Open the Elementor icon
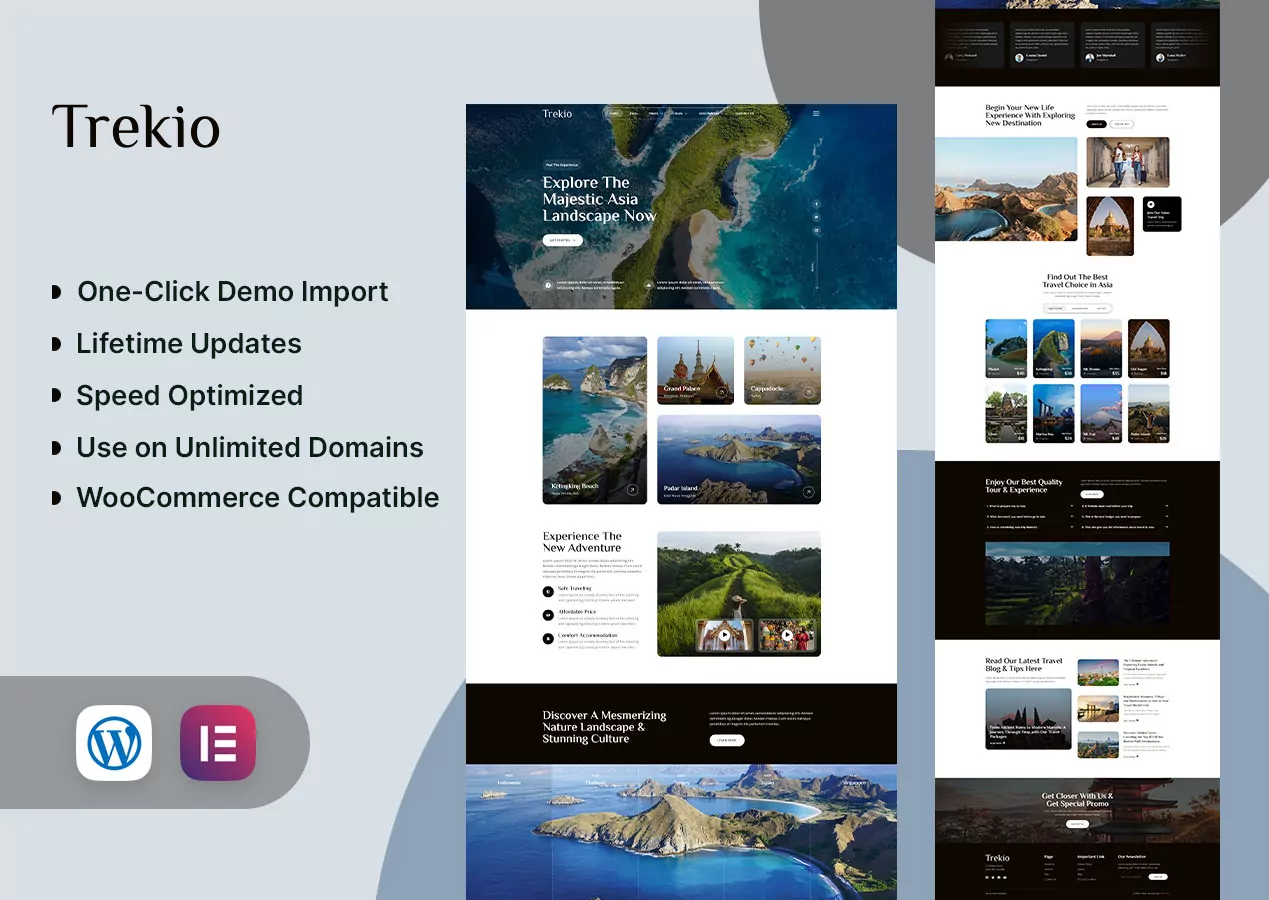Image resolution: width=1269 pixels, height=900 pixels. pos(218,743)
